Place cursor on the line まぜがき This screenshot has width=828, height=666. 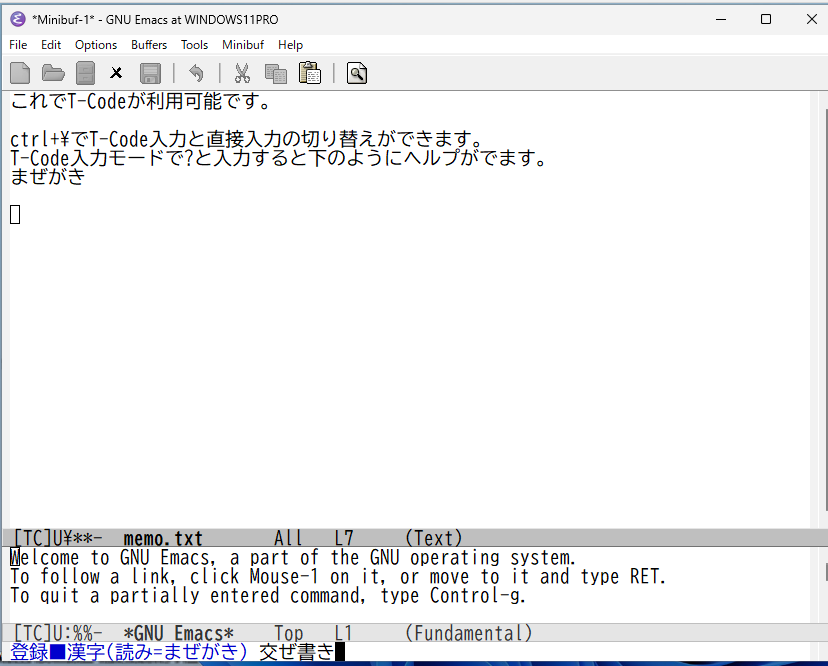pos(48,176)
